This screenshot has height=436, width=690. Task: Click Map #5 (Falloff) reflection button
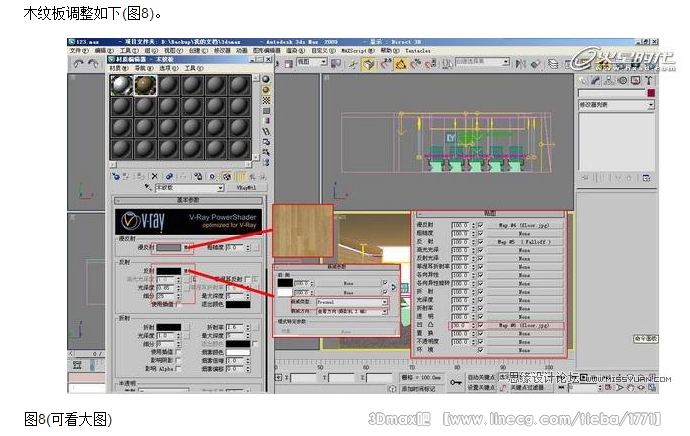[x=523, y=242]
